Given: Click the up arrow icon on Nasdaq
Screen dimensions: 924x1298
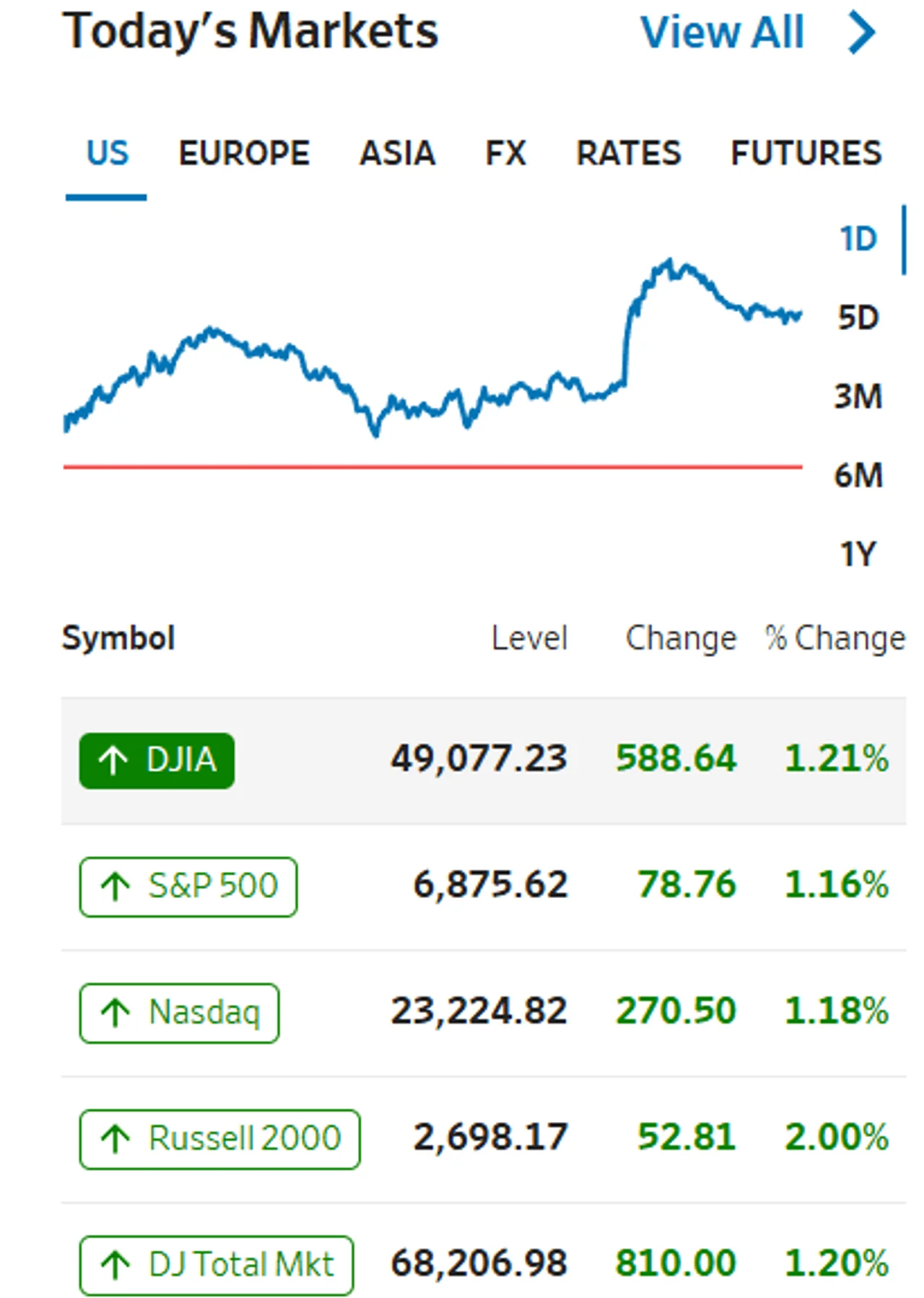Looking at the screenshot, I should click(115, 1012).
